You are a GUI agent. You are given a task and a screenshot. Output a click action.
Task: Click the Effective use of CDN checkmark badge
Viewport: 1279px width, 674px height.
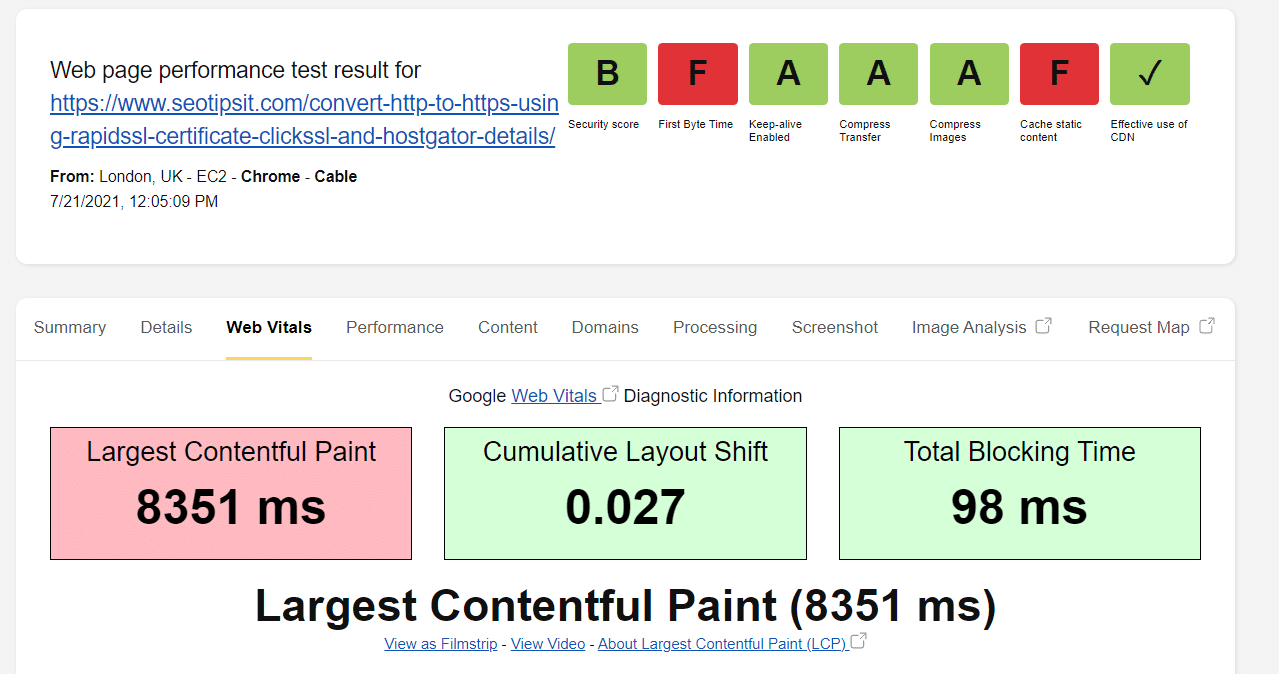point(1148,73)
